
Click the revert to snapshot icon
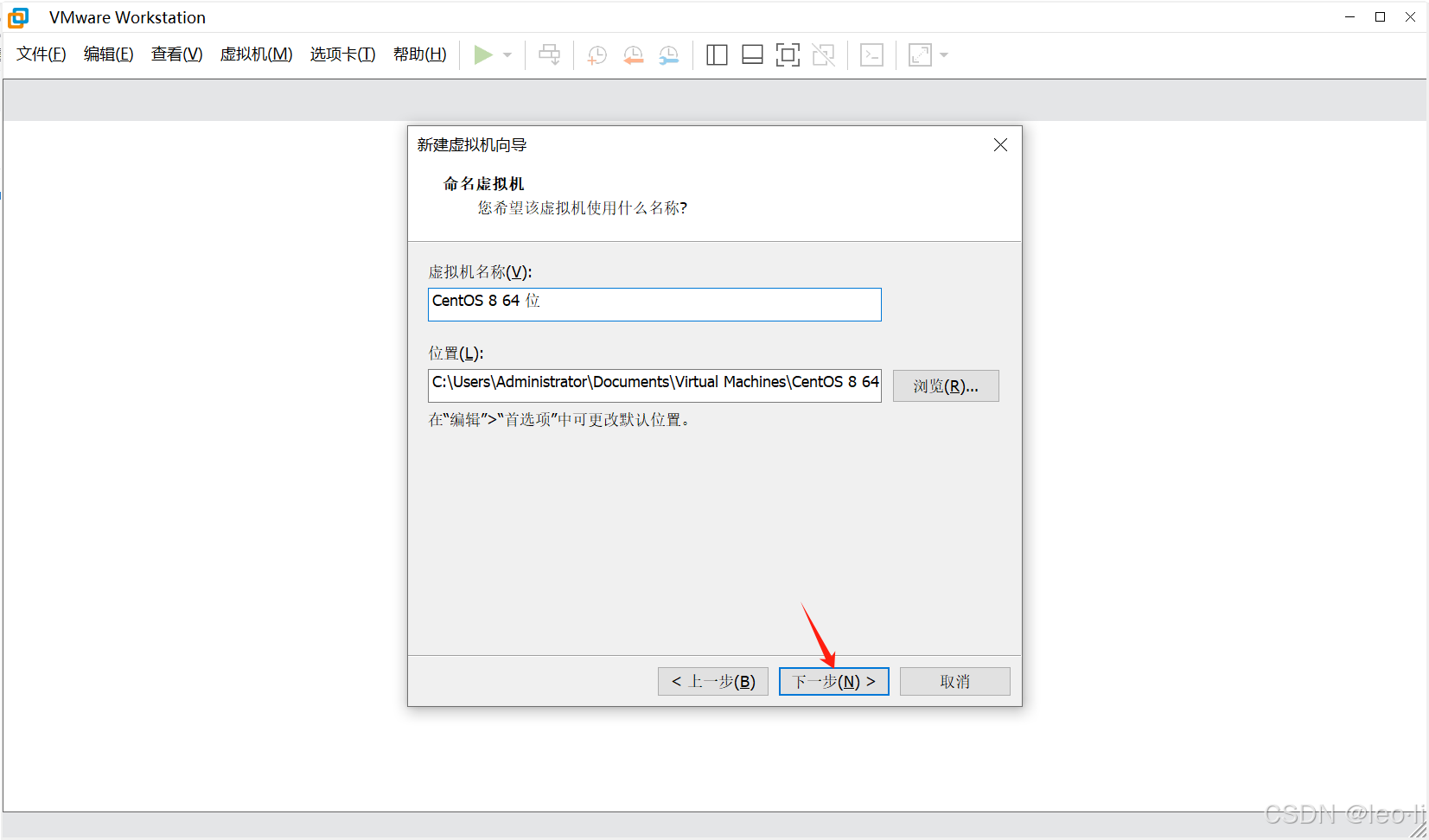[x=633, y=55]
